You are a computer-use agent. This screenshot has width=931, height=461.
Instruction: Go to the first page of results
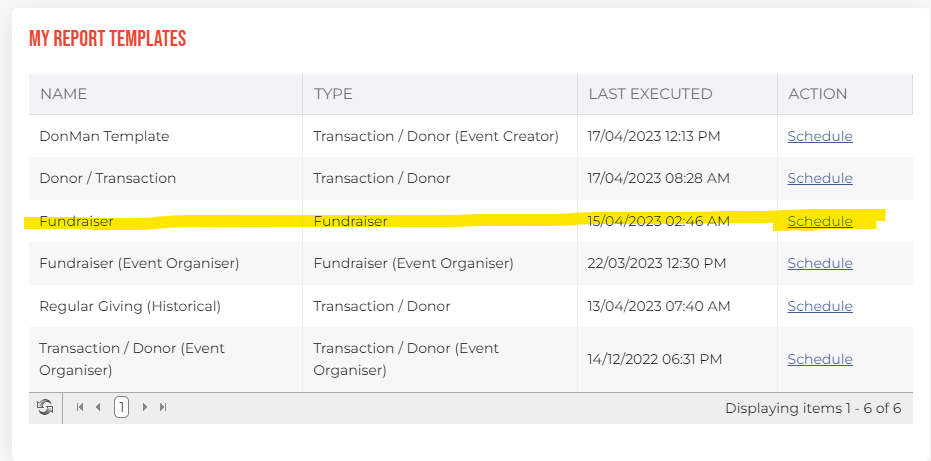tap(80, 408)
